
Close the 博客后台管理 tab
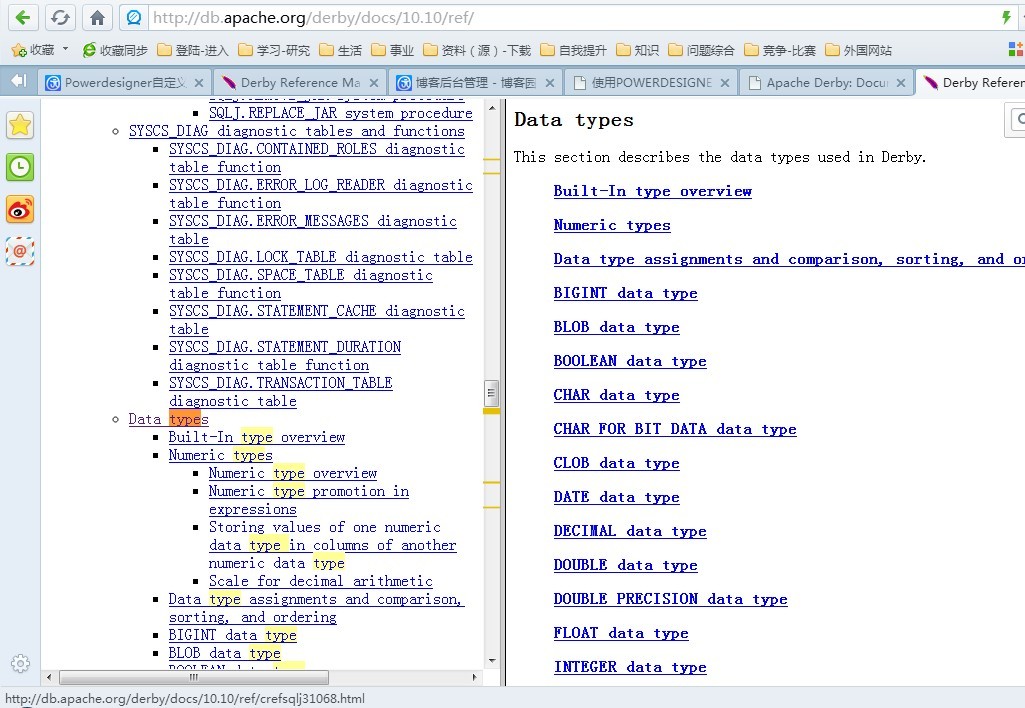pyautogui.click(x=550, y=83)
